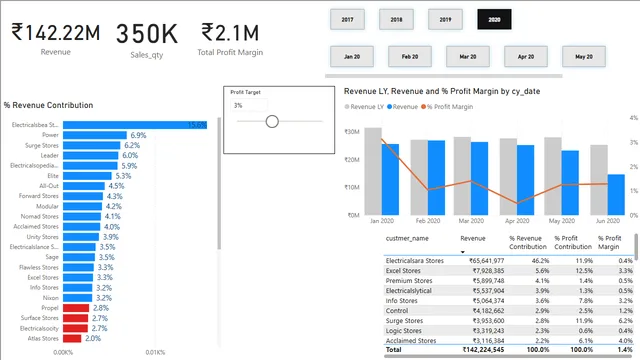Click the blue Jun 2020 revenue column
This screenshot has height=360, width=640.
(x=616, y=195)
